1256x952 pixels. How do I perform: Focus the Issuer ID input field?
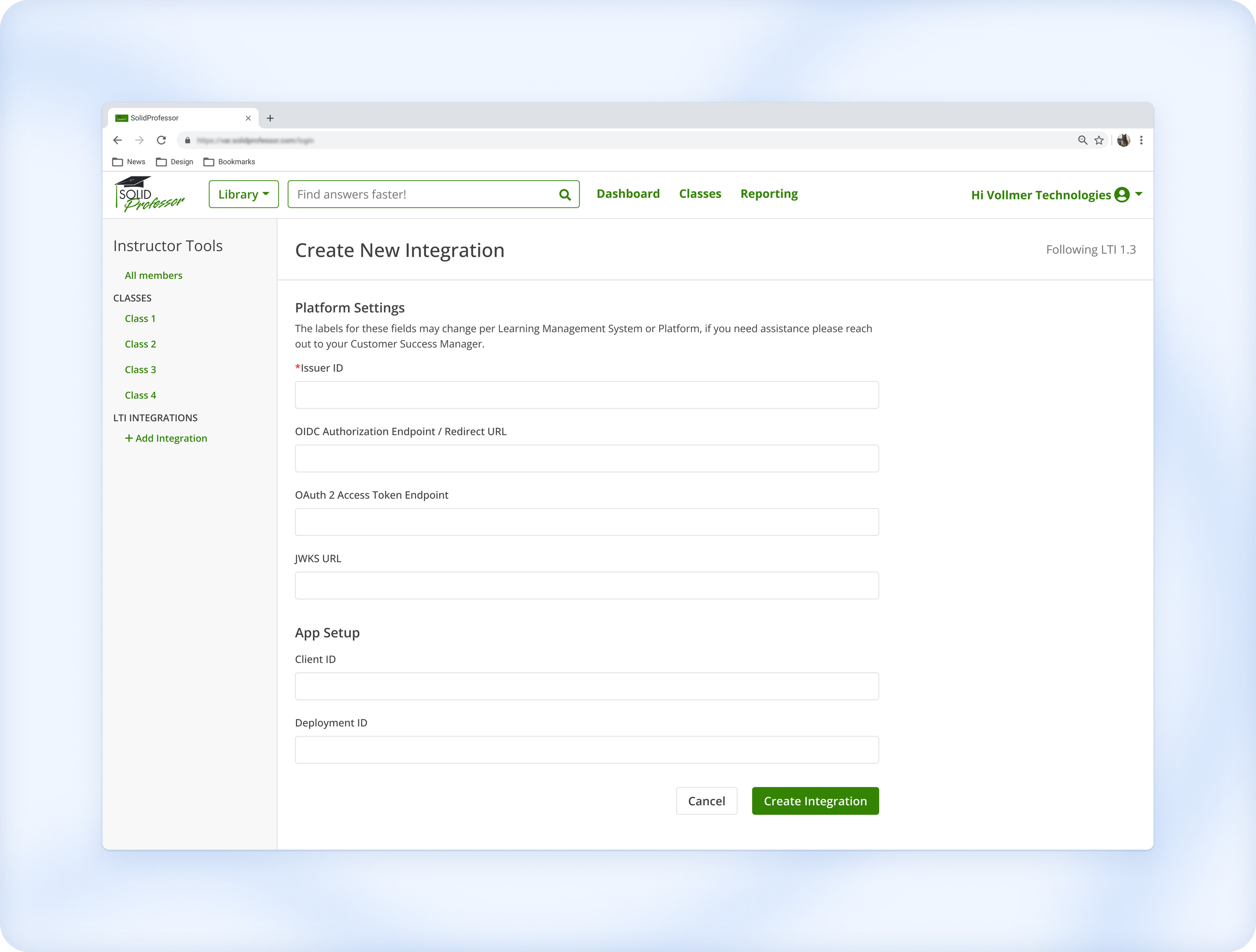[x=586, y=395]
